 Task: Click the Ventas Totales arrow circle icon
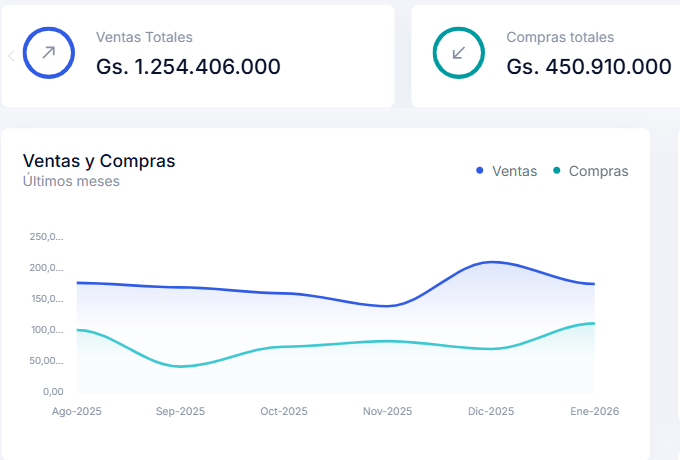click(x=49, y=53)
